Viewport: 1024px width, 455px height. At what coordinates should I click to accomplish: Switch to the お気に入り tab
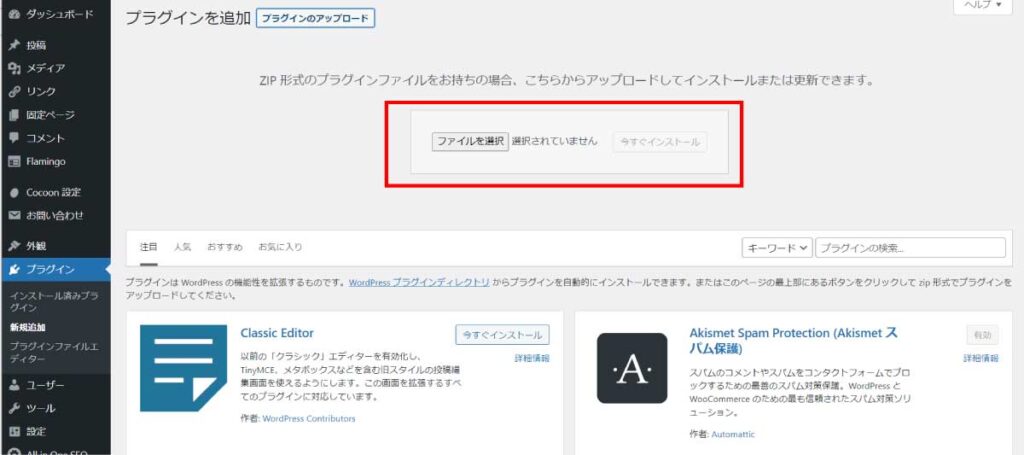pyautogui.click(x=280, y=247)
